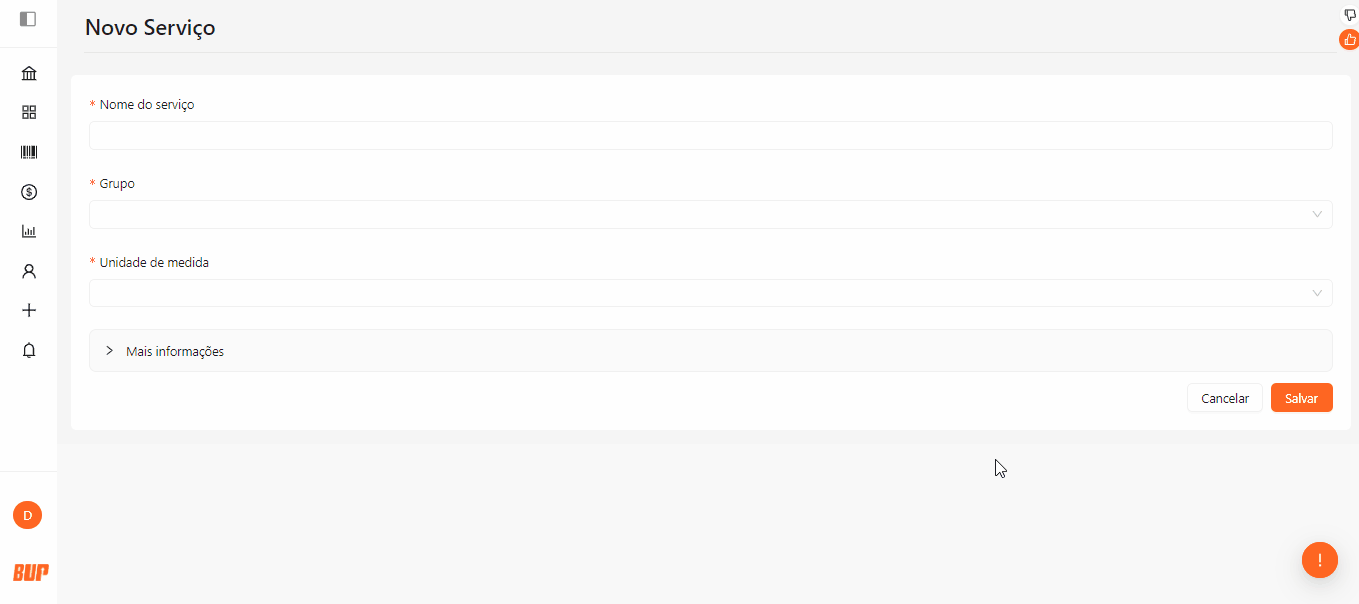The height and width of the screenshot is (604, 1359).
Task: Open the bar chart reports icon
Action: pos(29,231)
